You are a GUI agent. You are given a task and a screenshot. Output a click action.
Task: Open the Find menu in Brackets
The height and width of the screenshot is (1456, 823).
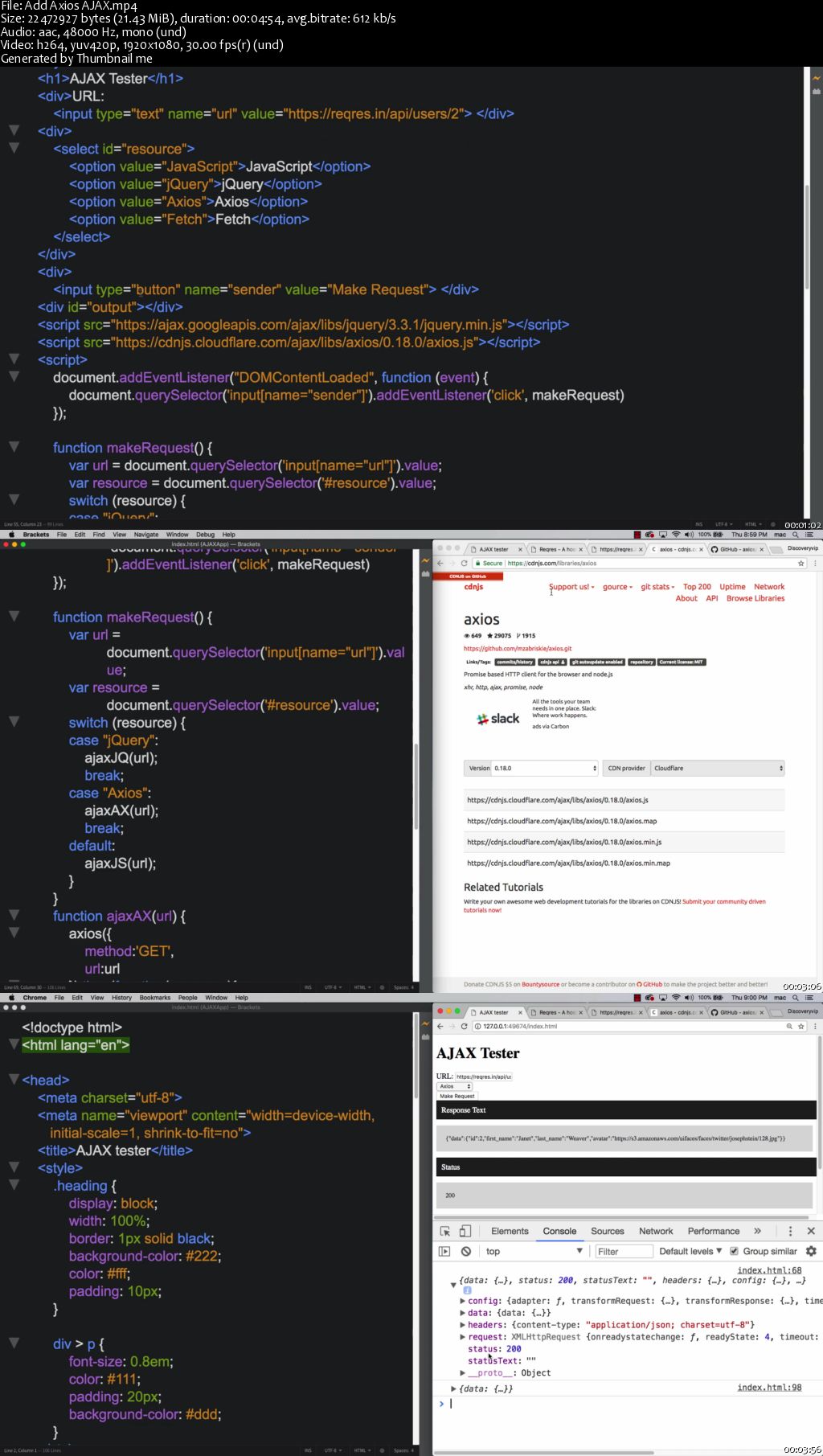pos(99,534)
